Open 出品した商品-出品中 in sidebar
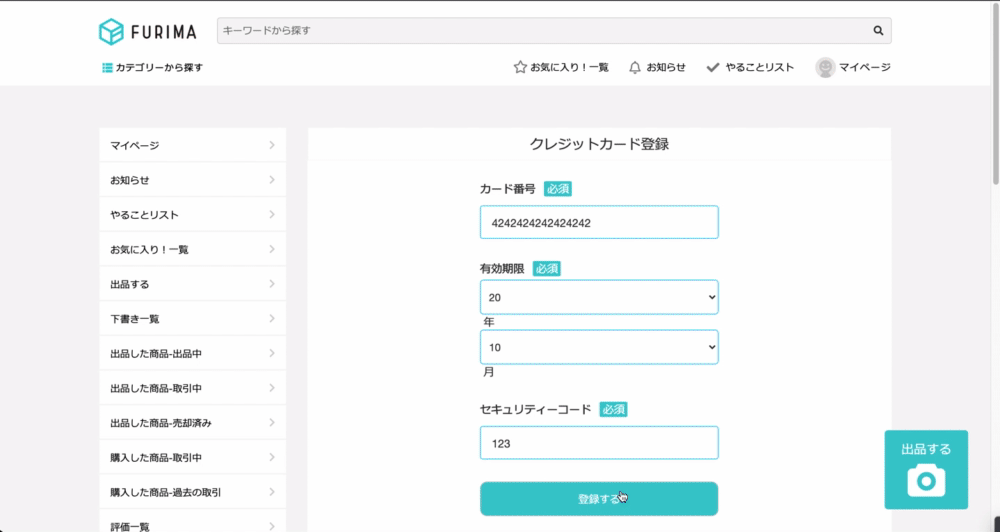 click(x=193, y=353)
